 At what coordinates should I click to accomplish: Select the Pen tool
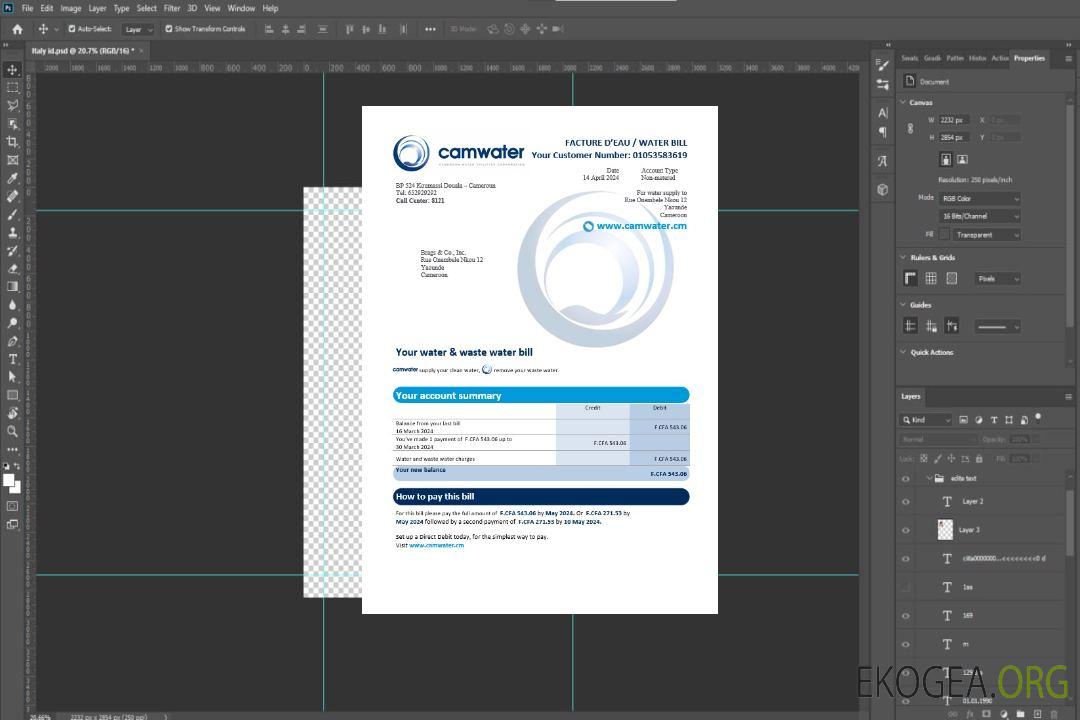pos(12,341)
